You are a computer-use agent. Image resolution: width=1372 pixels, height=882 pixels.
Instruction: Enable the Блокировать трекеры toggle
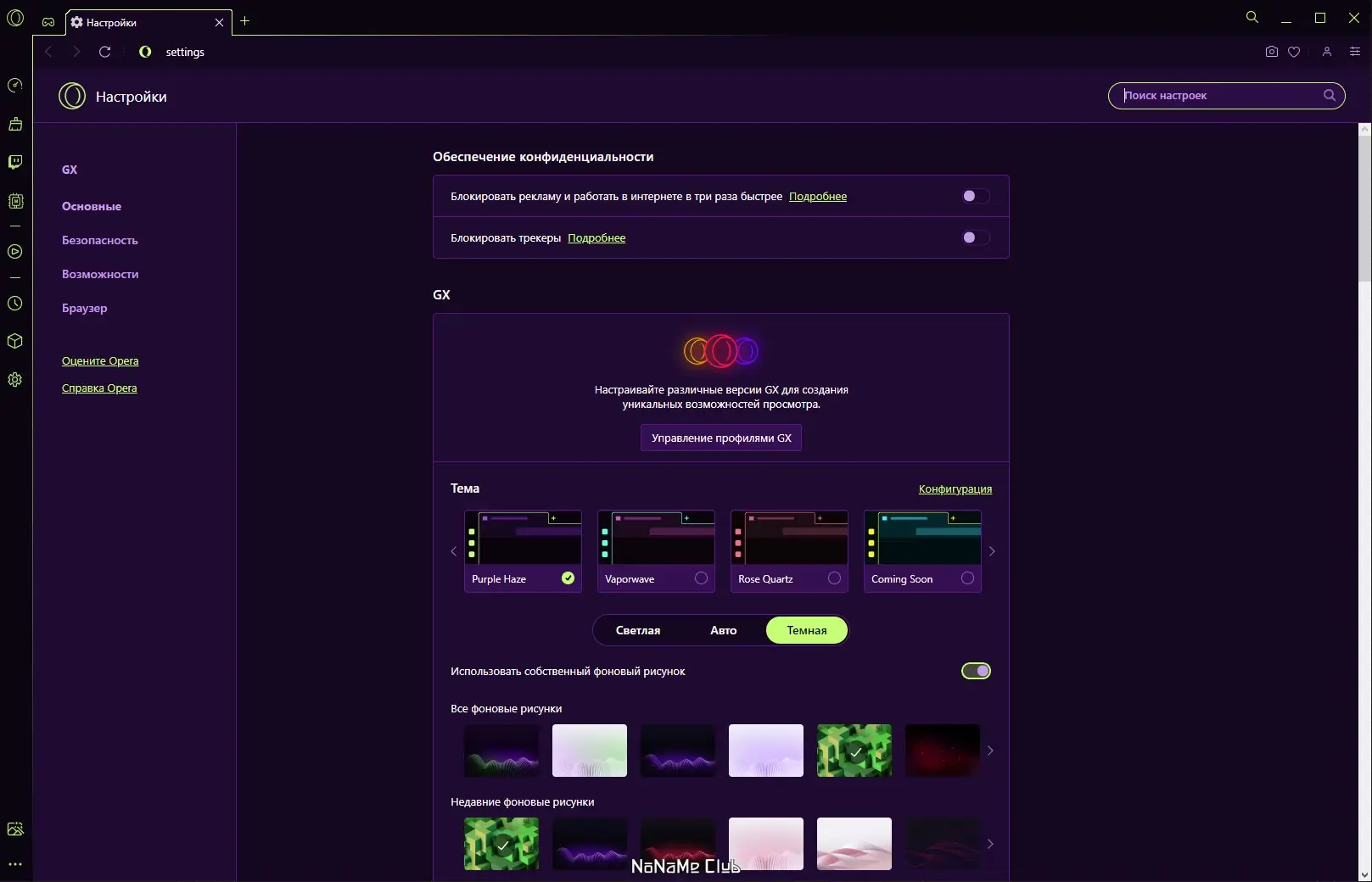pyautogui.click(x=976, y=237)
